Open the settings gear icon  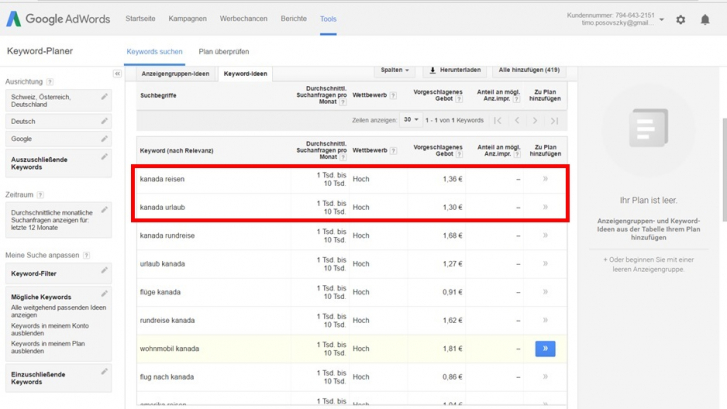click(x=680, y=19)
